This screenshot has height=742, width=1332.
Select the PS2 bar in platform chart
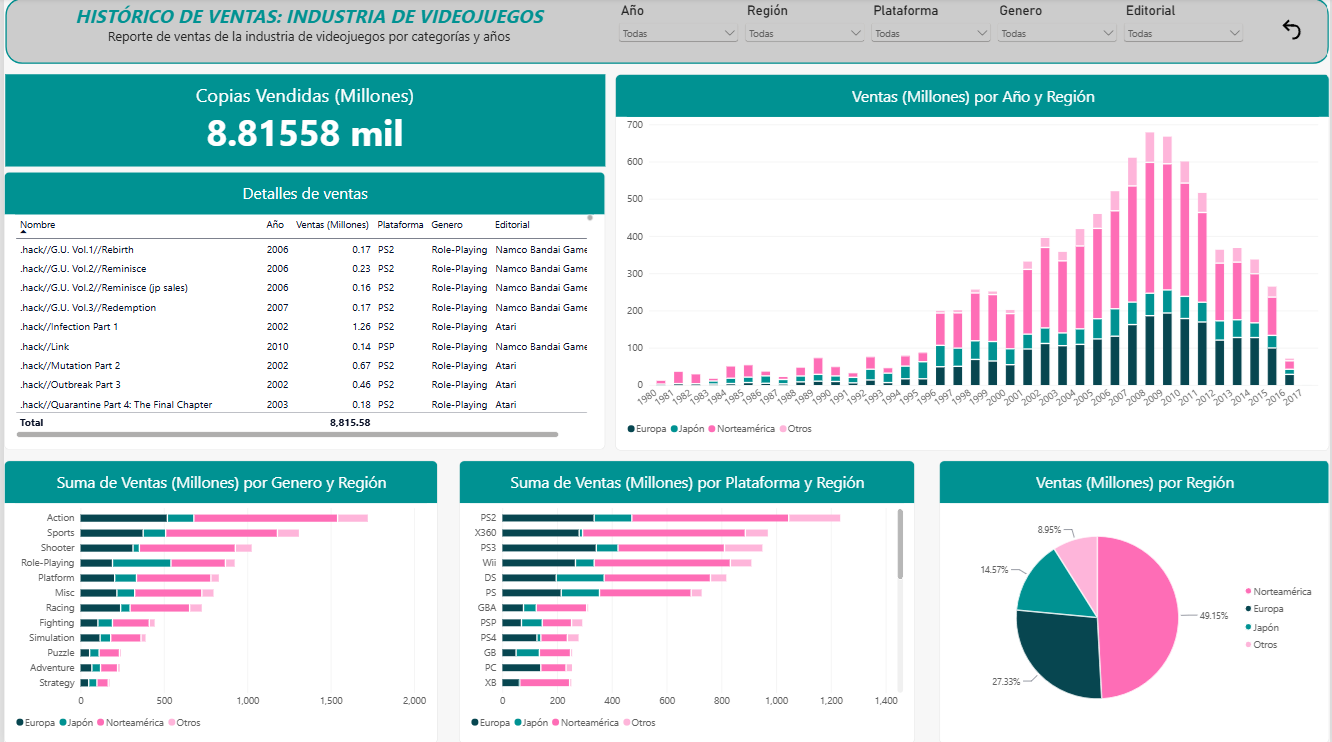pyautogui.click(x=671, y=518)
